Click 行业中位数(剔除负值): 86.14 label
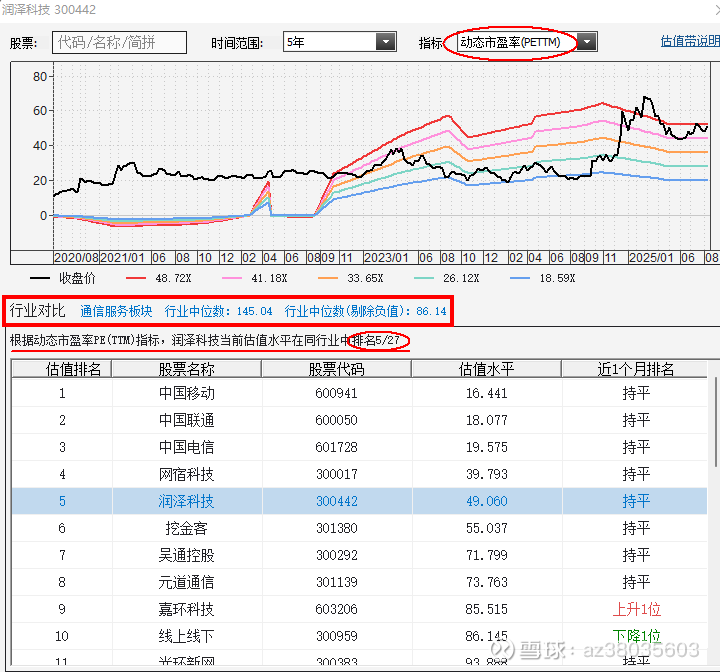The width and height of the screenshot is (720, 672). (366, 311)
